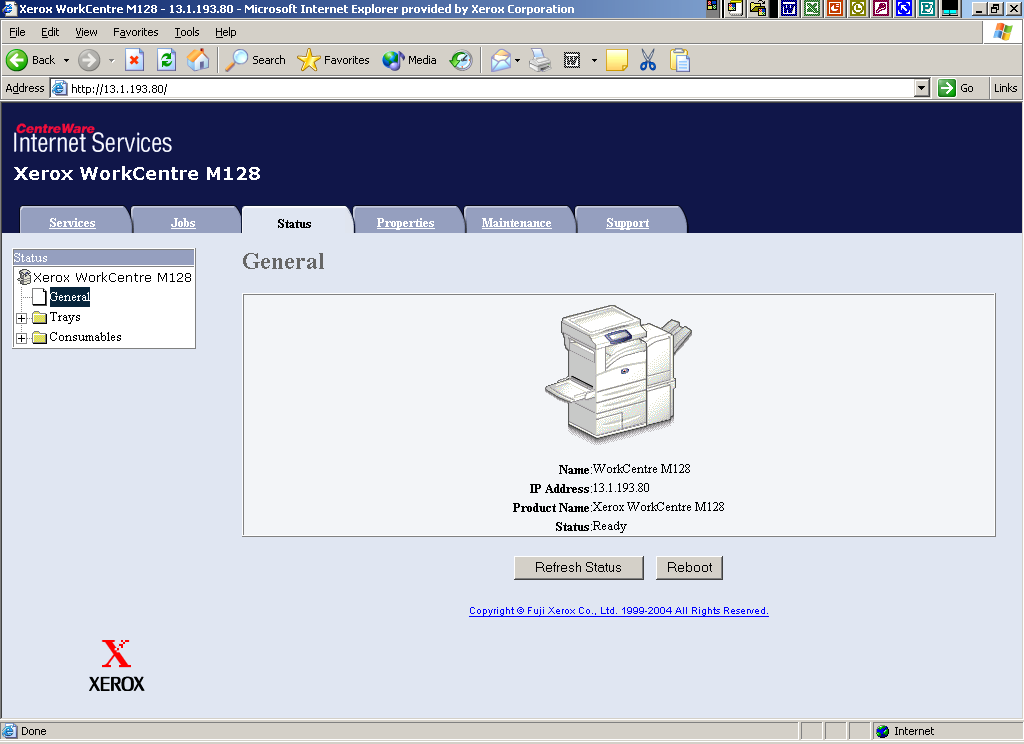Click the Print icon in toolbar
The height and width of the screenshot is (744, 1024).
pyautogui.click(x=540, y=60)
